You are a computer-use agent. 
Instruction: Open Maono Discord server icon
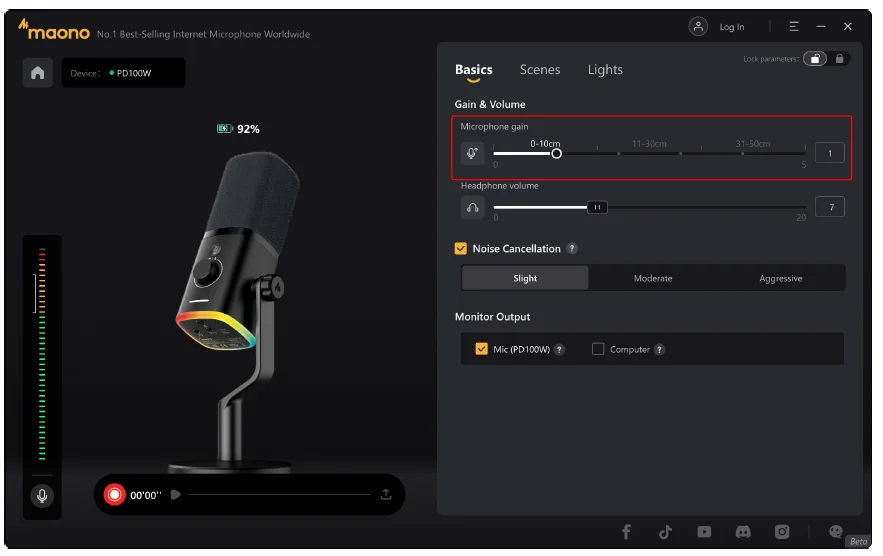[x=743, y=532]
